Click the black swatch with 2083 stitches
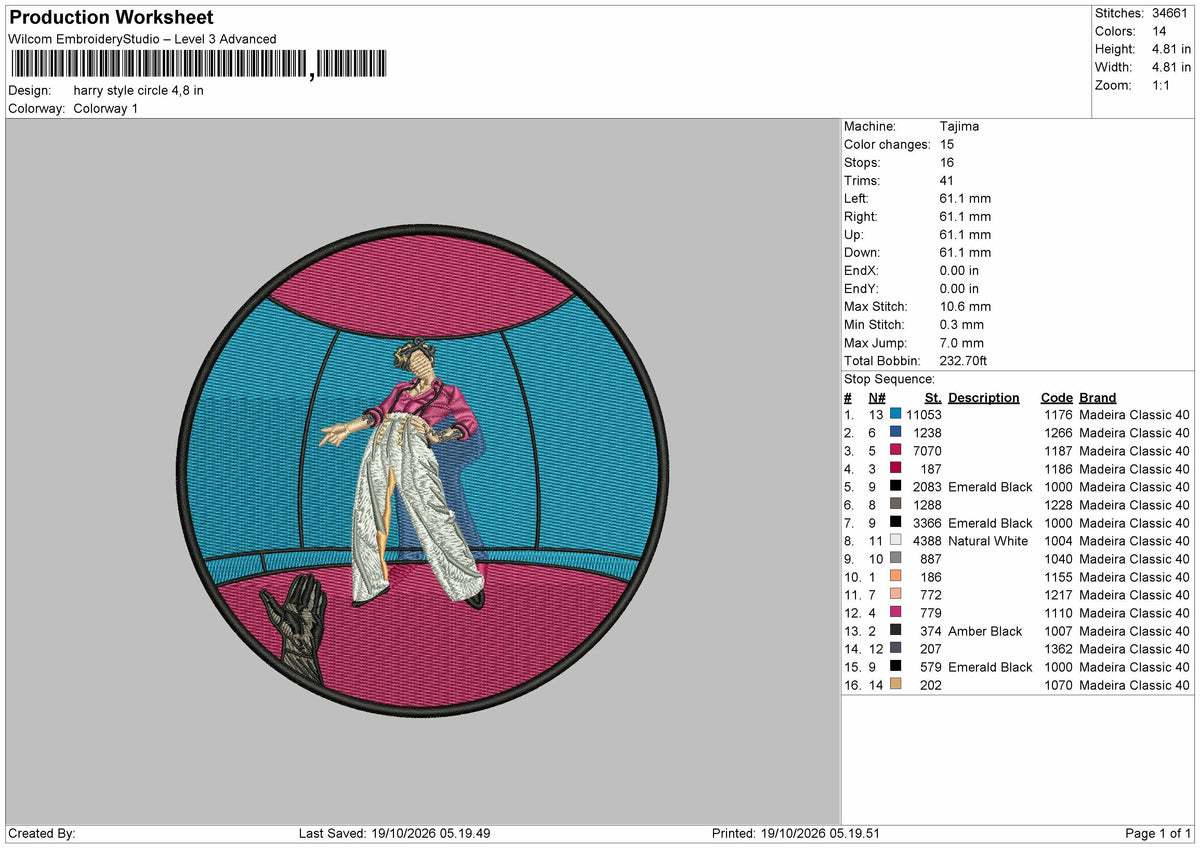The image size is (1200, 848). click(895, 487)
